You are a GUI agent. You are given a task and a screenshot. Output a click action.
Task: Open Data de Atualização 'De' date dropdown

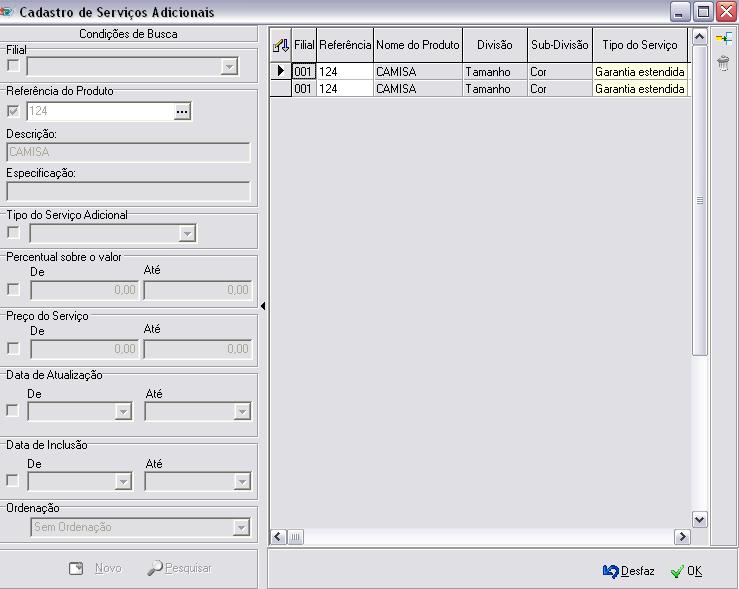coord(123,411)
